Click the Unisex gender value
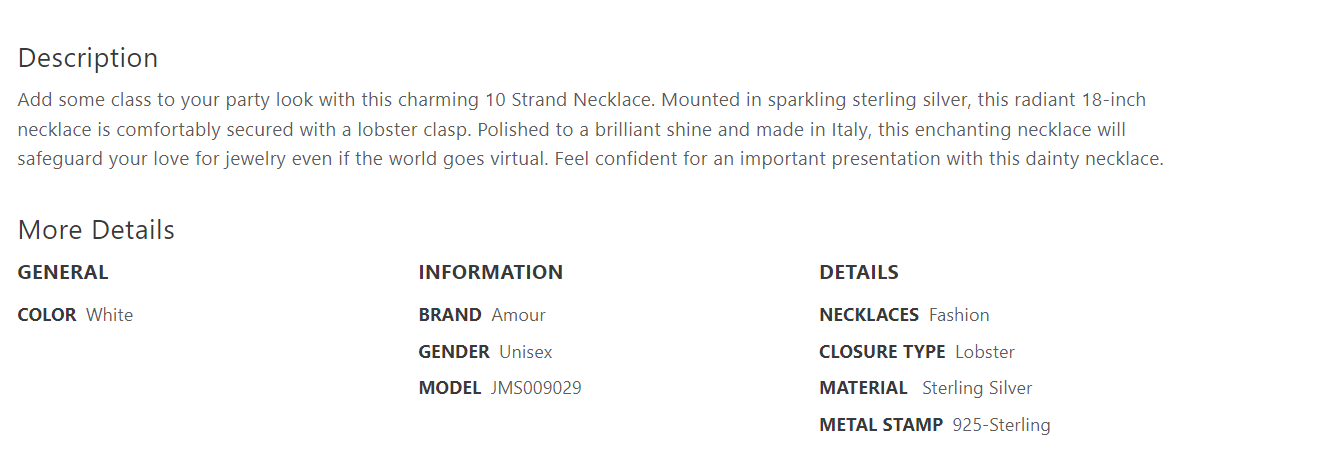Viewport: 1327px width, 469px height. [x=525, y=352]
